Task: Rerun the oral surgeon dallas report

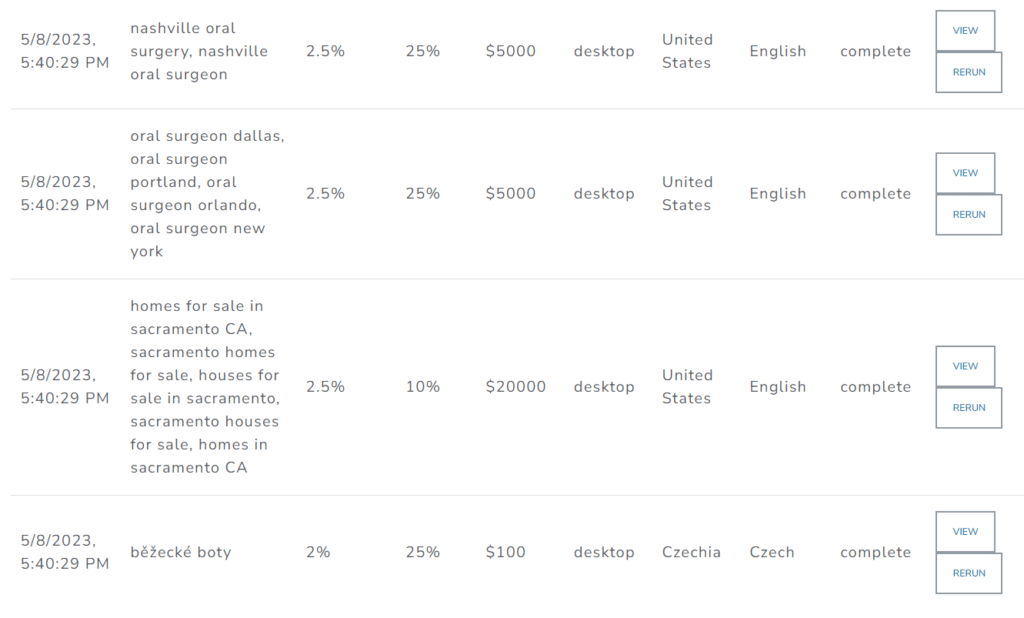Action: [968, 215]
